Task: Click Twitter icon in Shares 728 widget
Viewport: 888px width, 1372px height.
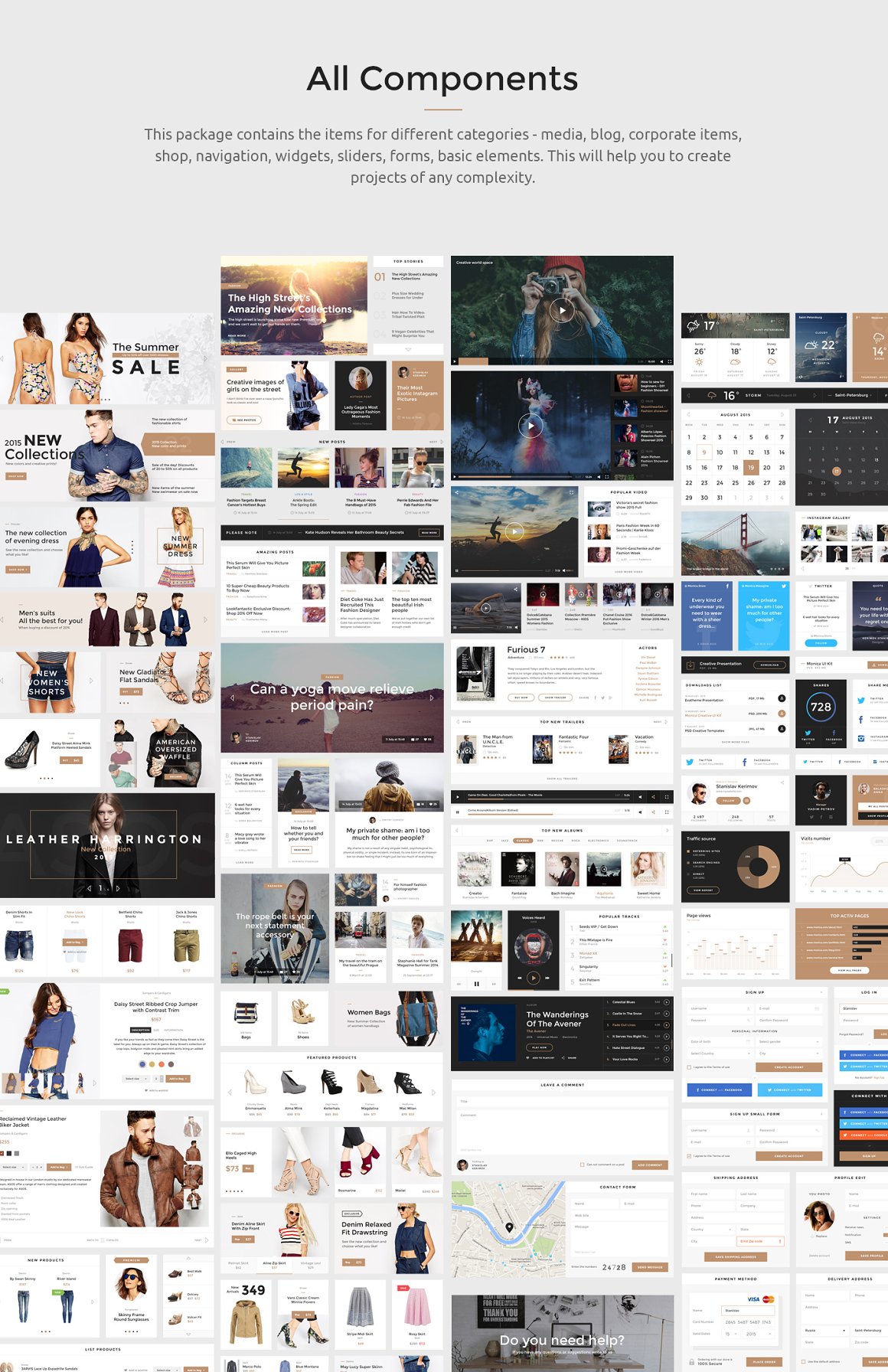Action: click(808, 734)
